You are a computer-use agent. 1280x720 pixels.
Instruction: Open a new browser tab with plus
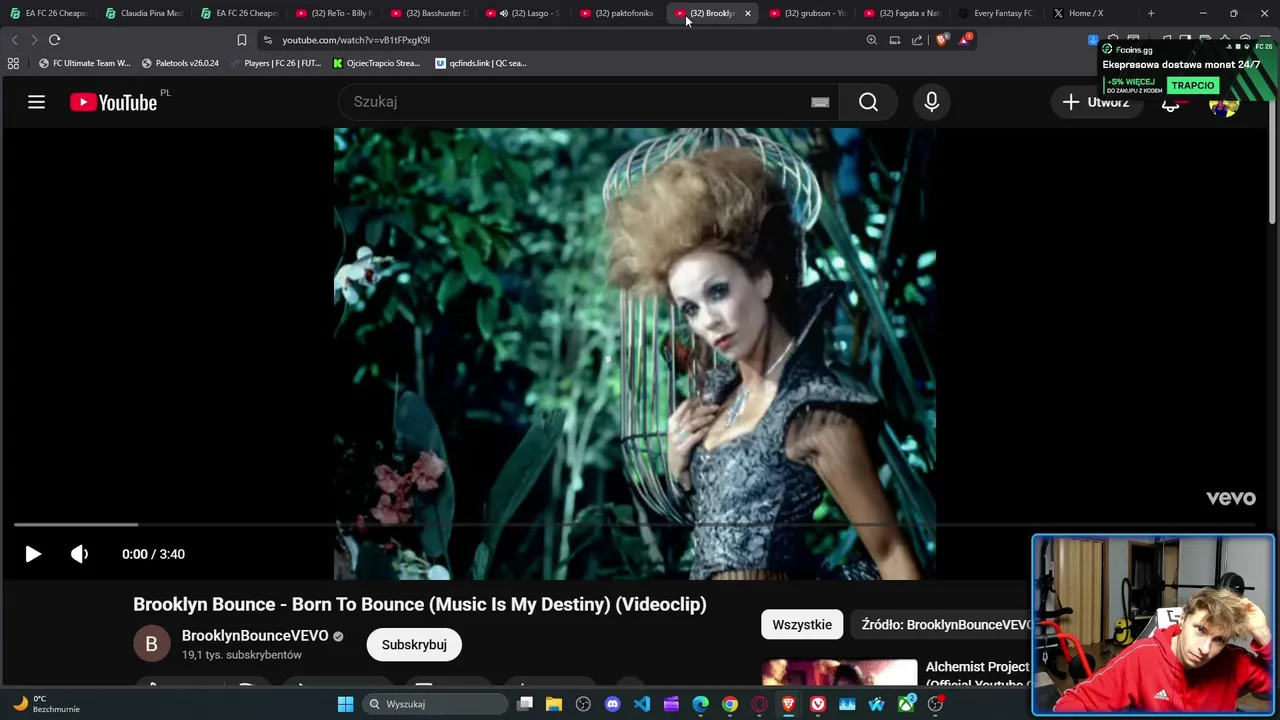coord(1151,13)
